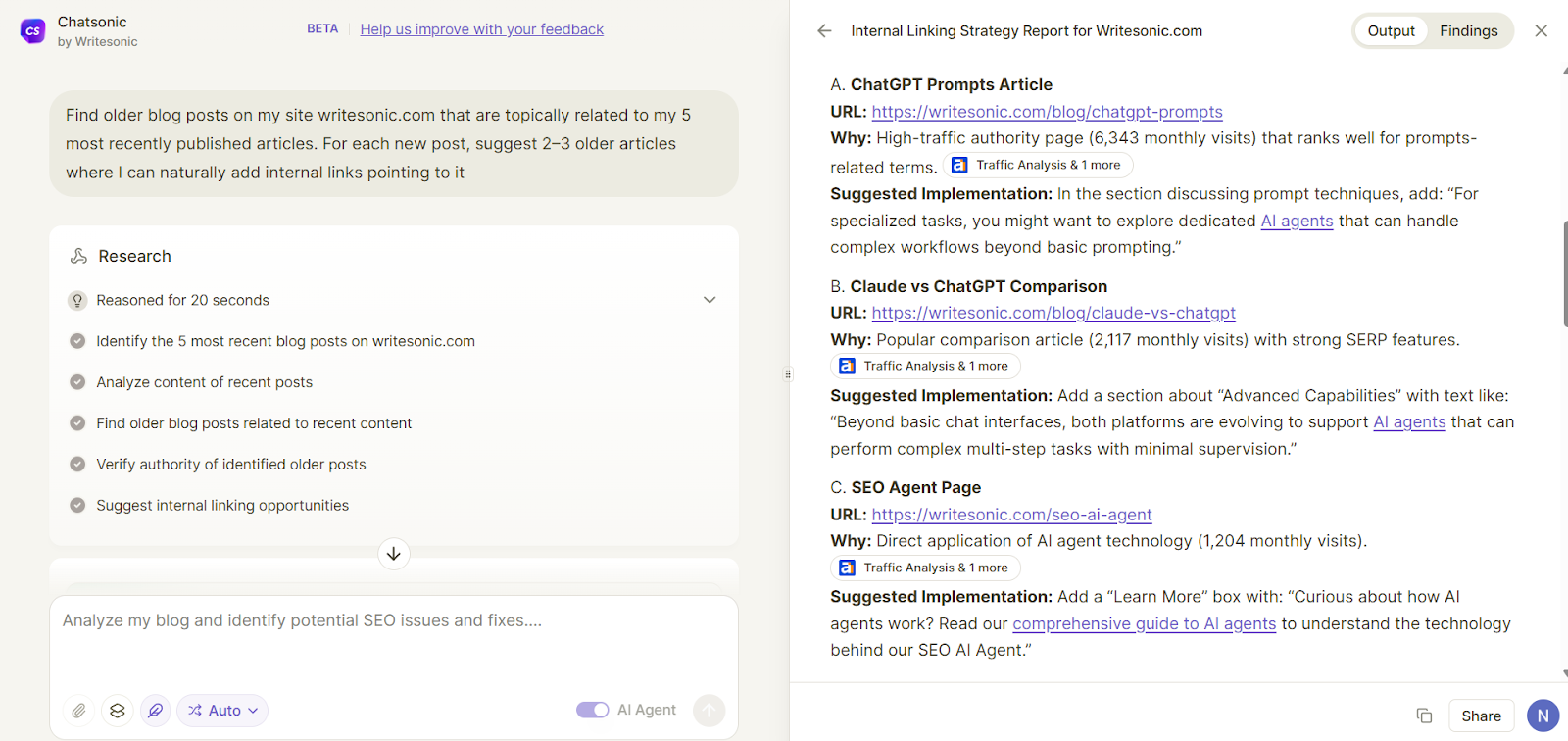Open Traffic Analysis source chip under Claude vs ChatGPT
The image size is (1568, 741).
(x=925, y=367)
